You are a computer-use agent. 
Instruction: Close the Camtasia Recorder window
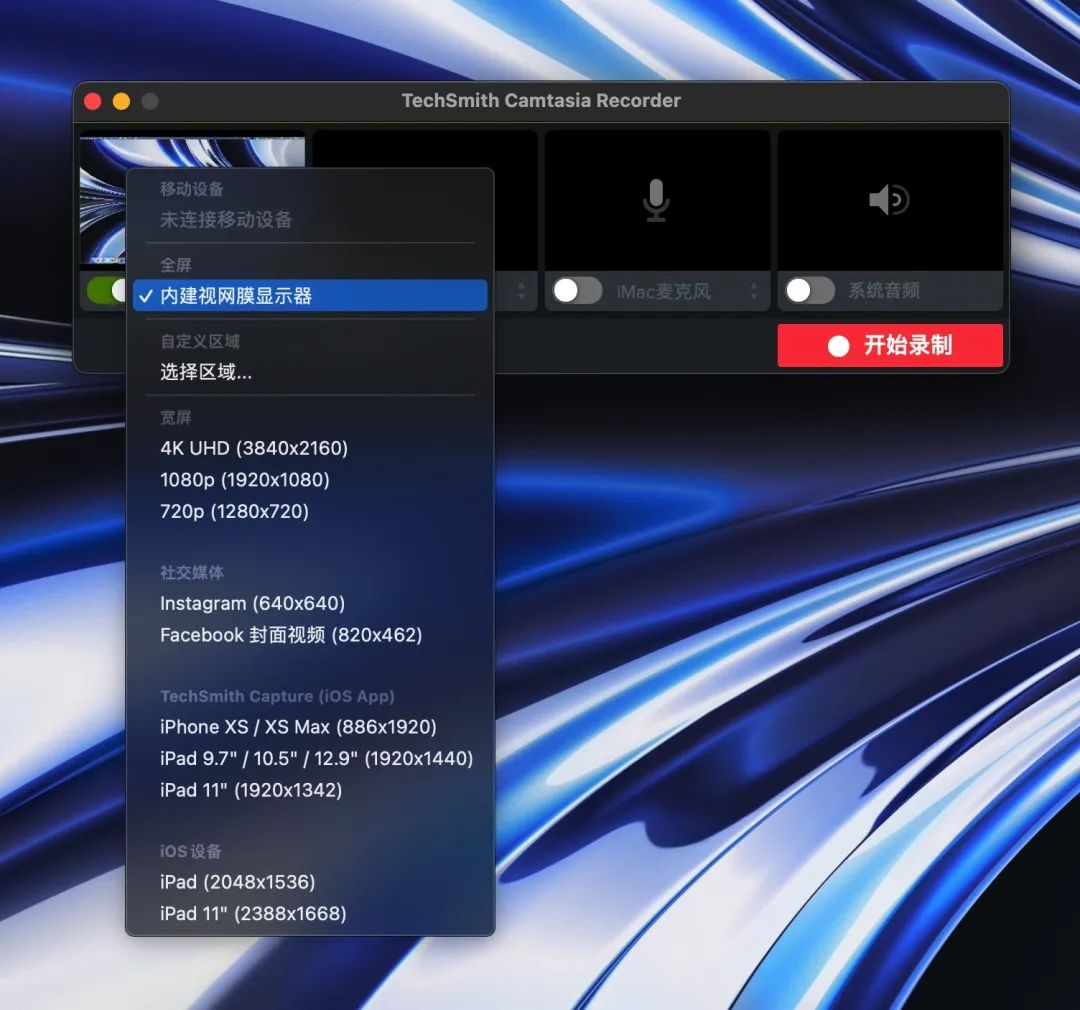[x=92, y=102]
